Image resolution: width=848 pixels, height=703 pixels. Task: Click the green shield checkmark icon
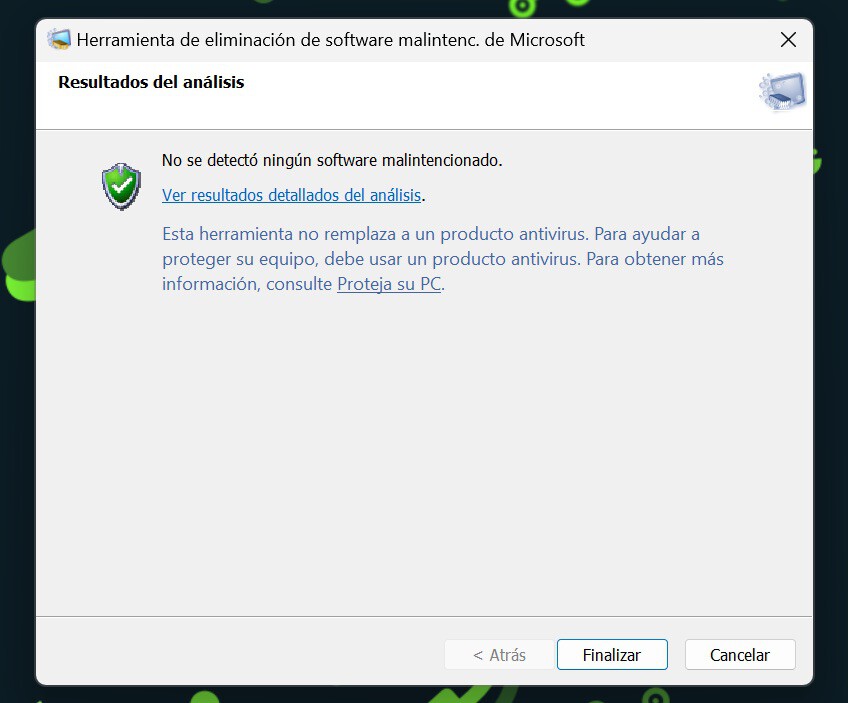point(121,187)
